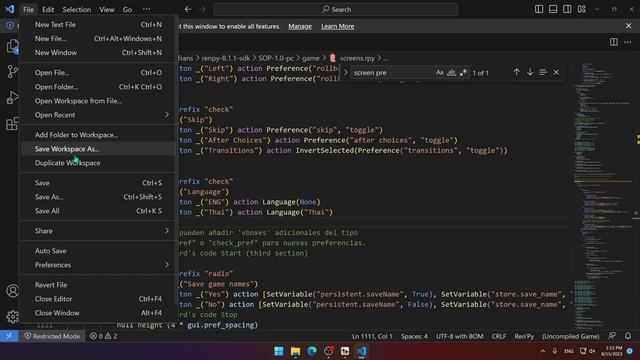Open the Run and Debug view
This screenshot has width=640, height=360.
tap(12, 98)
